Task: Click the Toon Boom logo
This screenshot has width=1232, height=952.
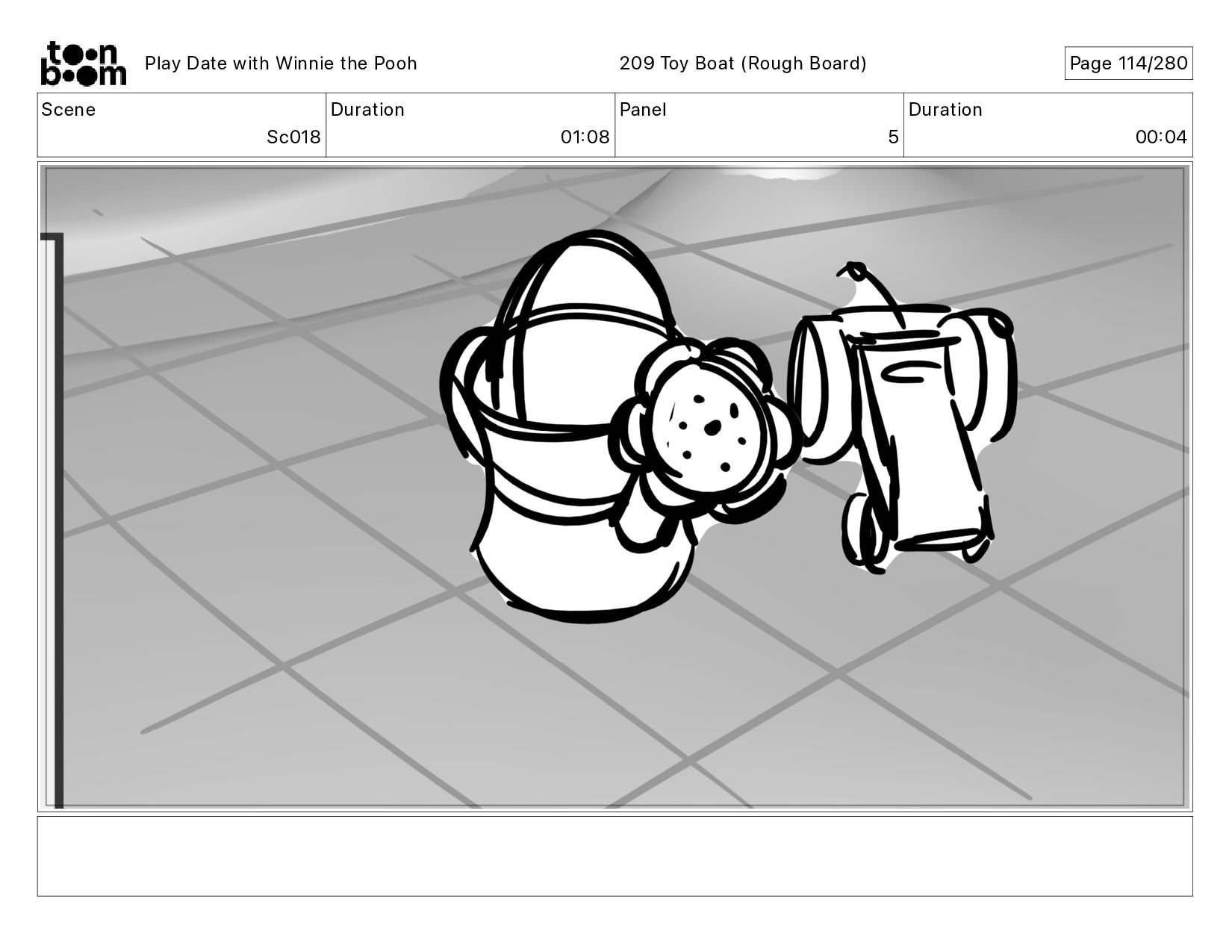Action: [83, 63]
